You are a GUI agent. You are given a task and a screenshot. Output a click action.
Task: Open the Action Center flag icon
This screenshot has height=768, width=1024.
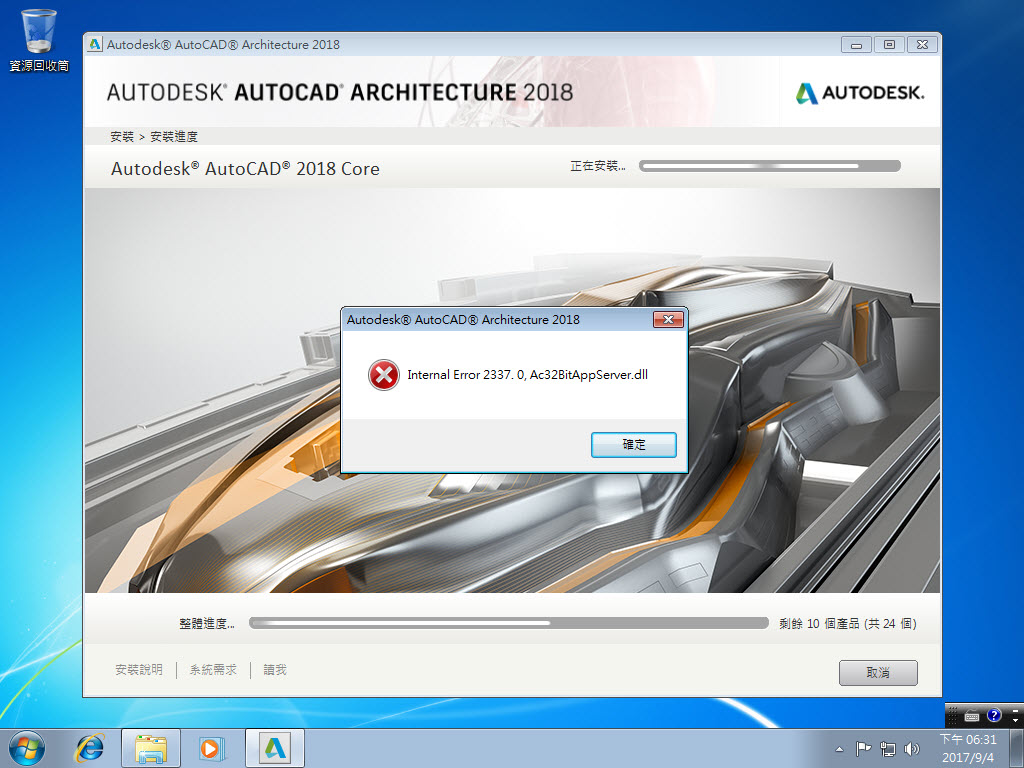[x=863, y=748]
